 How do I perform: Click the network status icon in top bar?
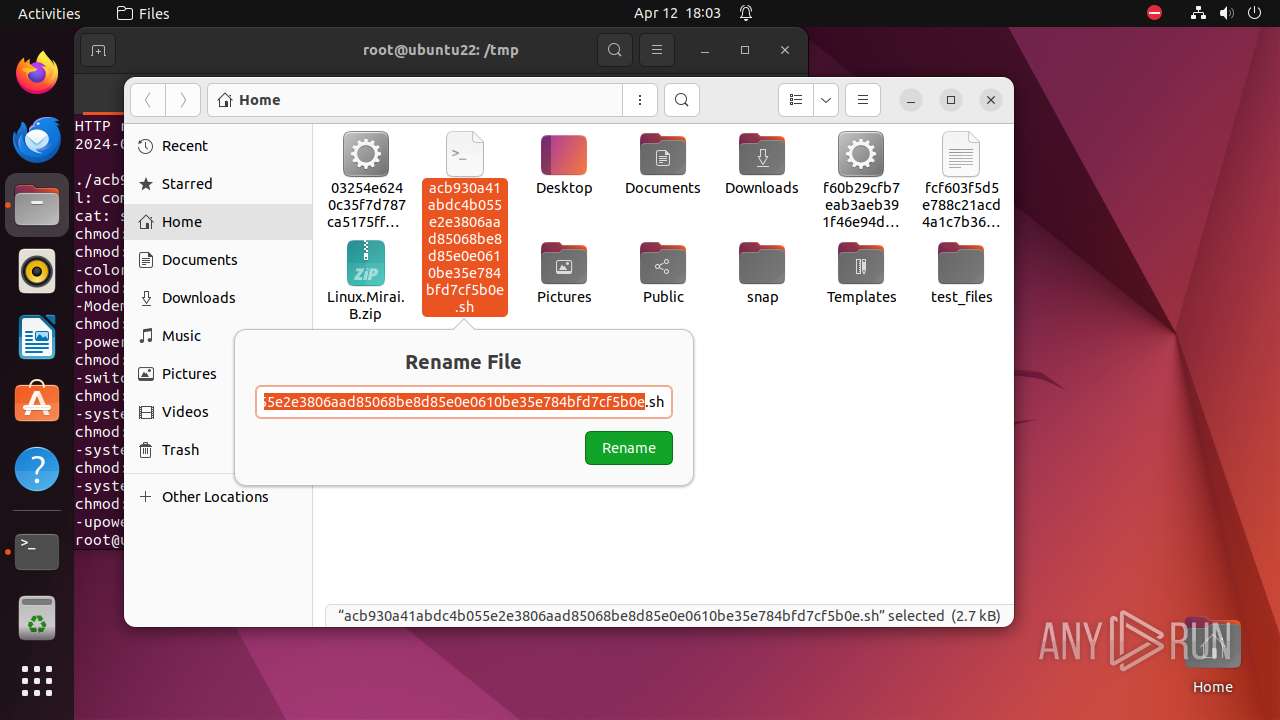pos(1198,13)
